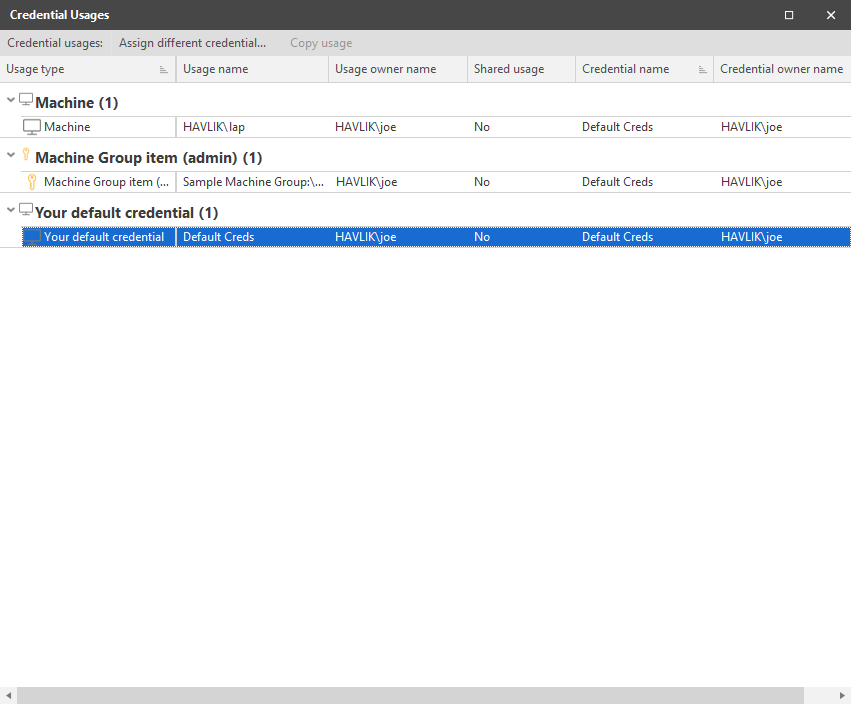851x704 pixels.
Task: Click the icon in selected Your default credential row
Action: click(x=32, y=237)
